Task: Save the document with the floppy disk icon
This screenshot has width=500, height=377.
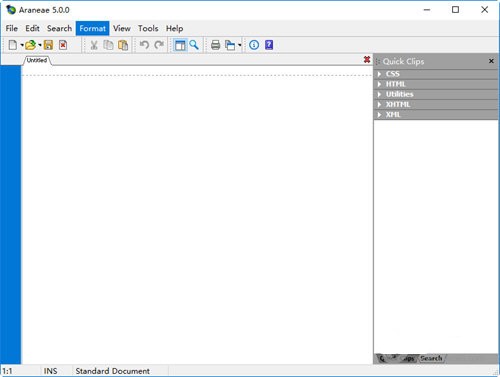Action: pos(48,45)
